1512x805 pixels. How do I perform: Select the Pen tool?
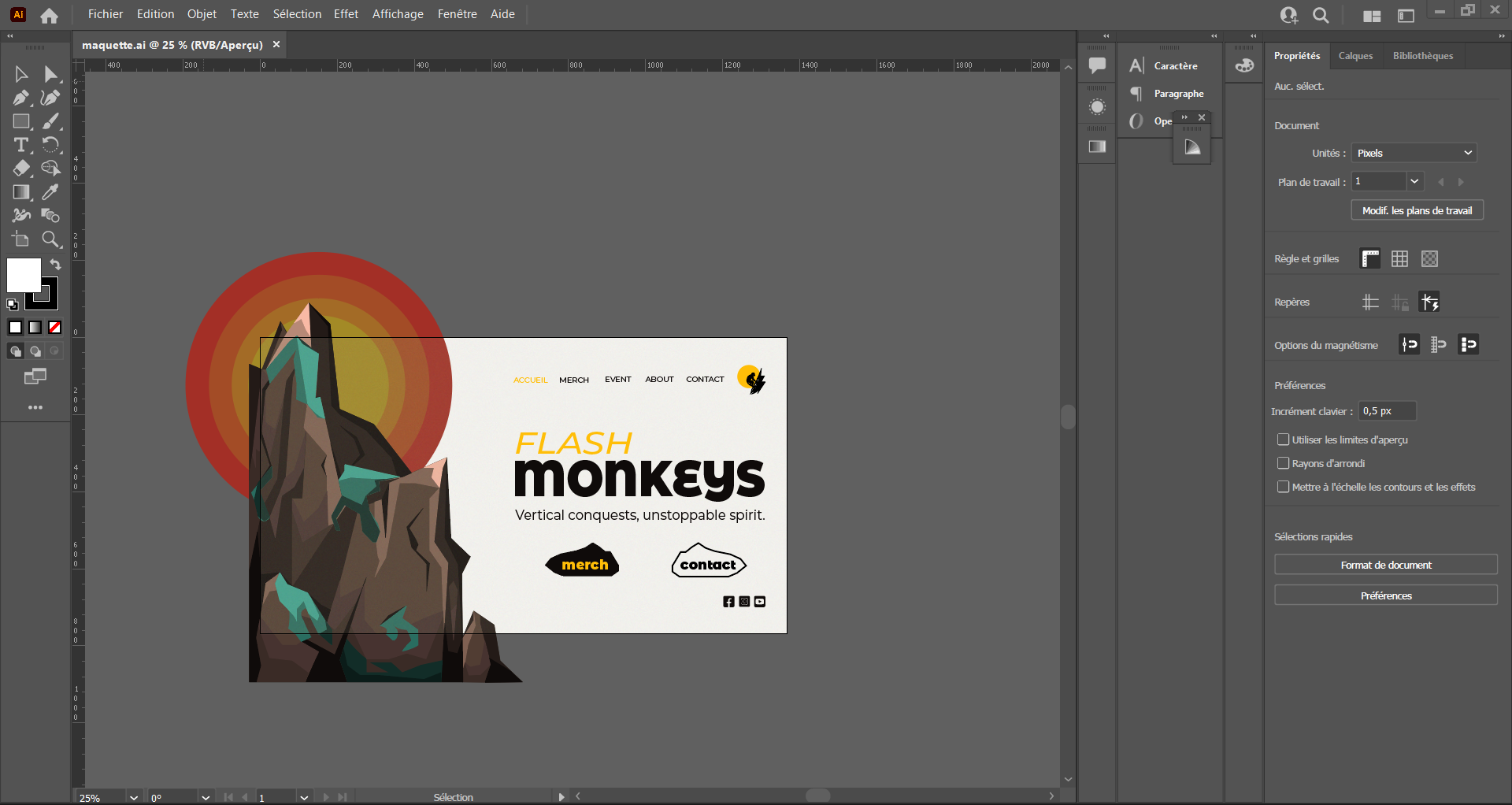point(21,98)
